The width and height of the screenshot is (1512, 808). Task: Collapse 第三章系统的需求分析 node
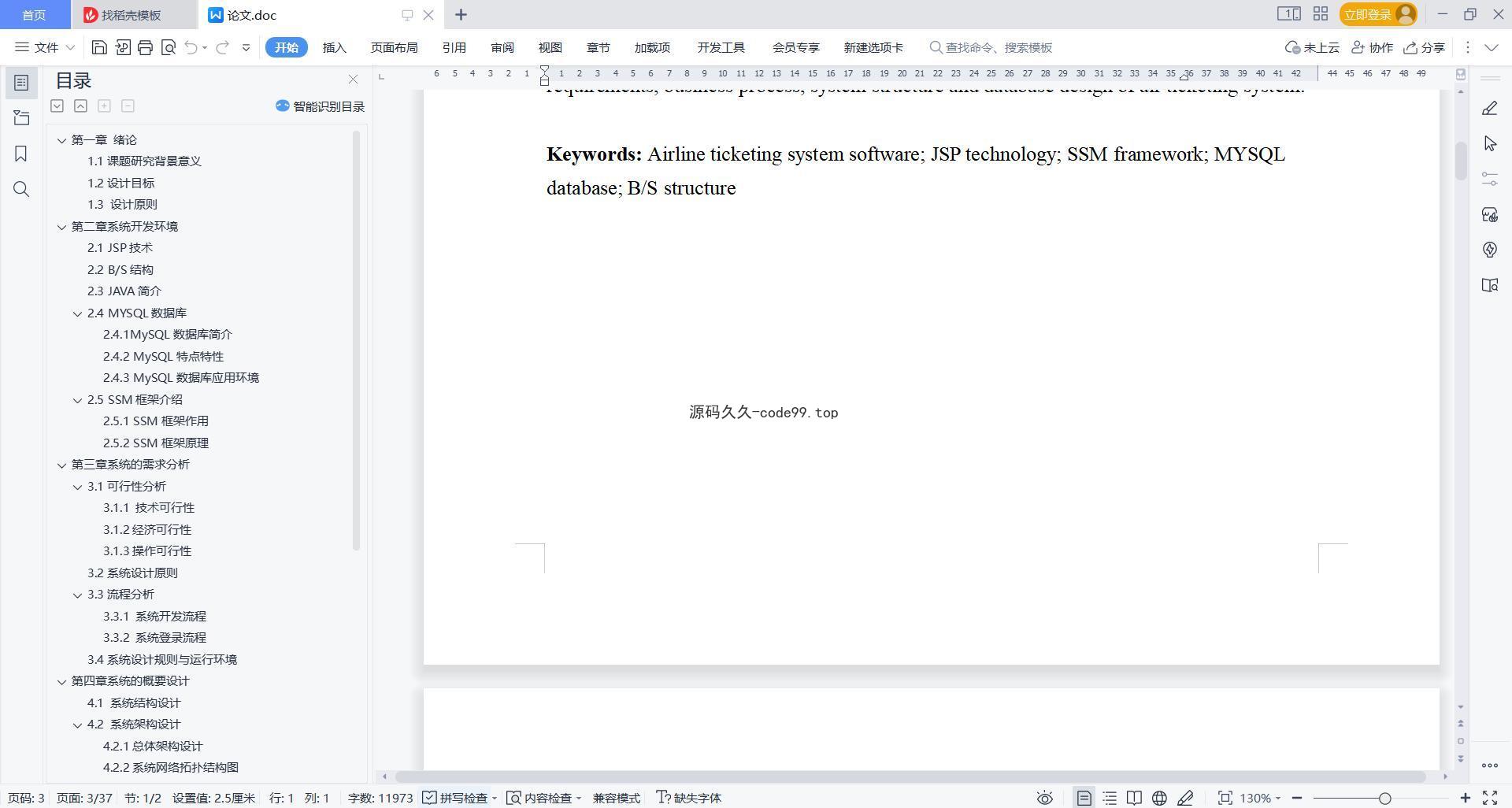61,465
